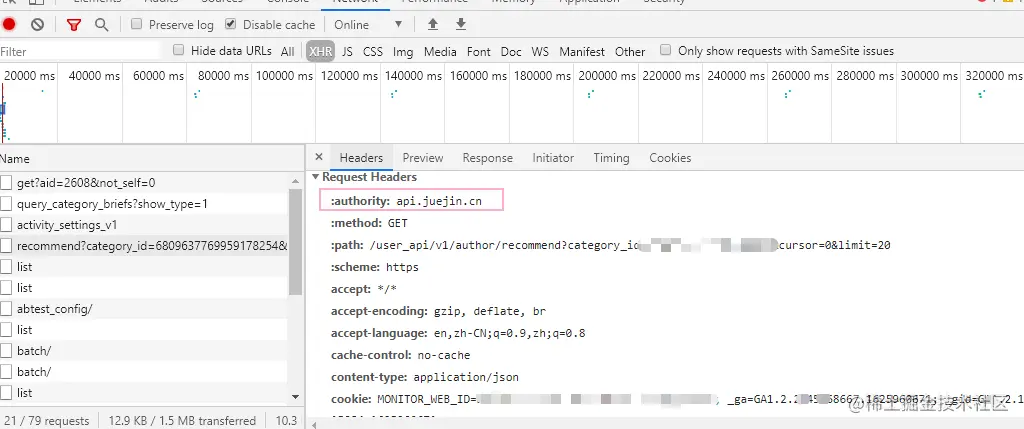Select the XHR filter type
This screenshot has width=1024, height=429.
pos(321,52)
